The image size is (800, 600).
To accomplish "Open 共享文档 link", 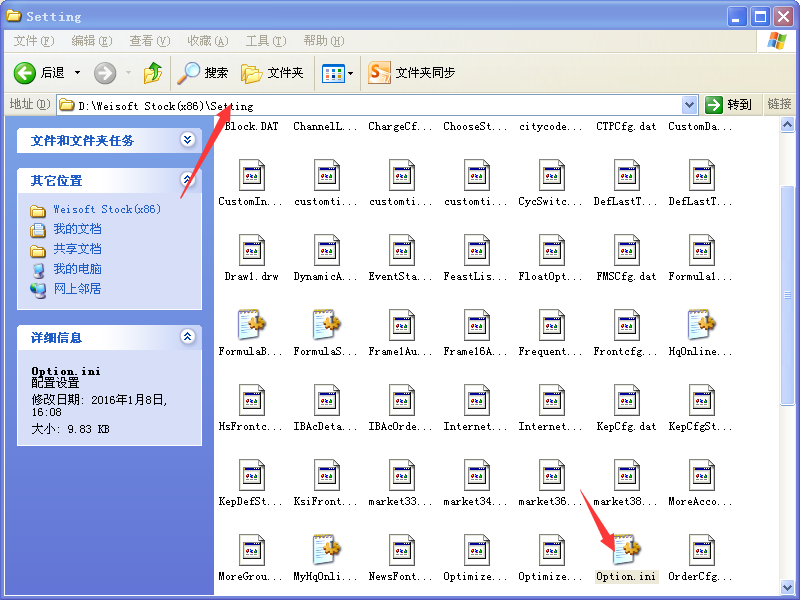I will click(78, 249).
